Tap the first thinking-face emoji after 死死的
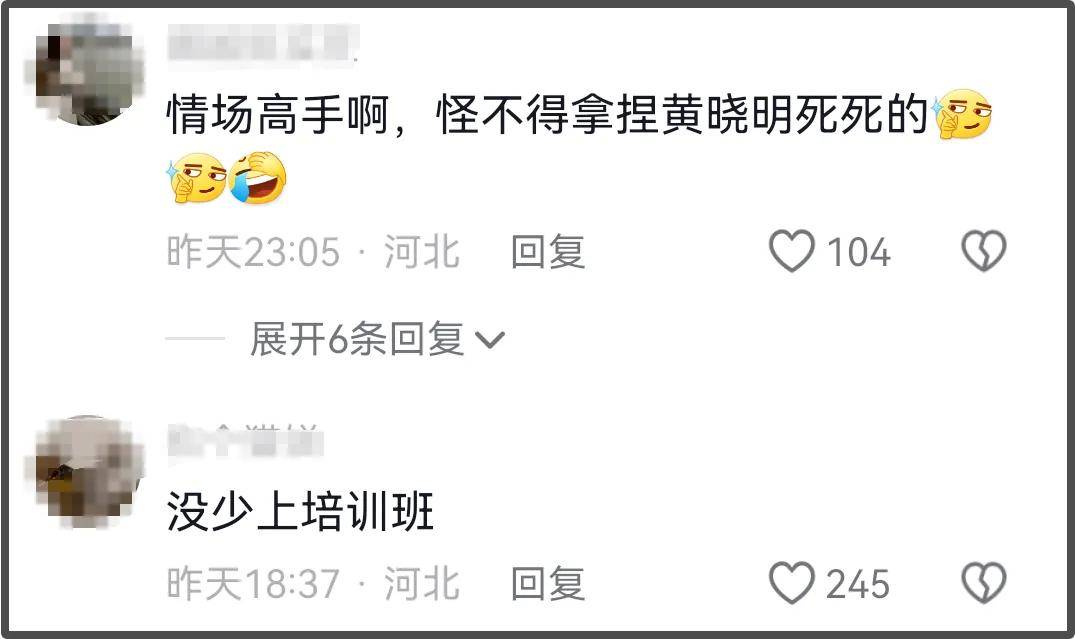 pos(961,114)
